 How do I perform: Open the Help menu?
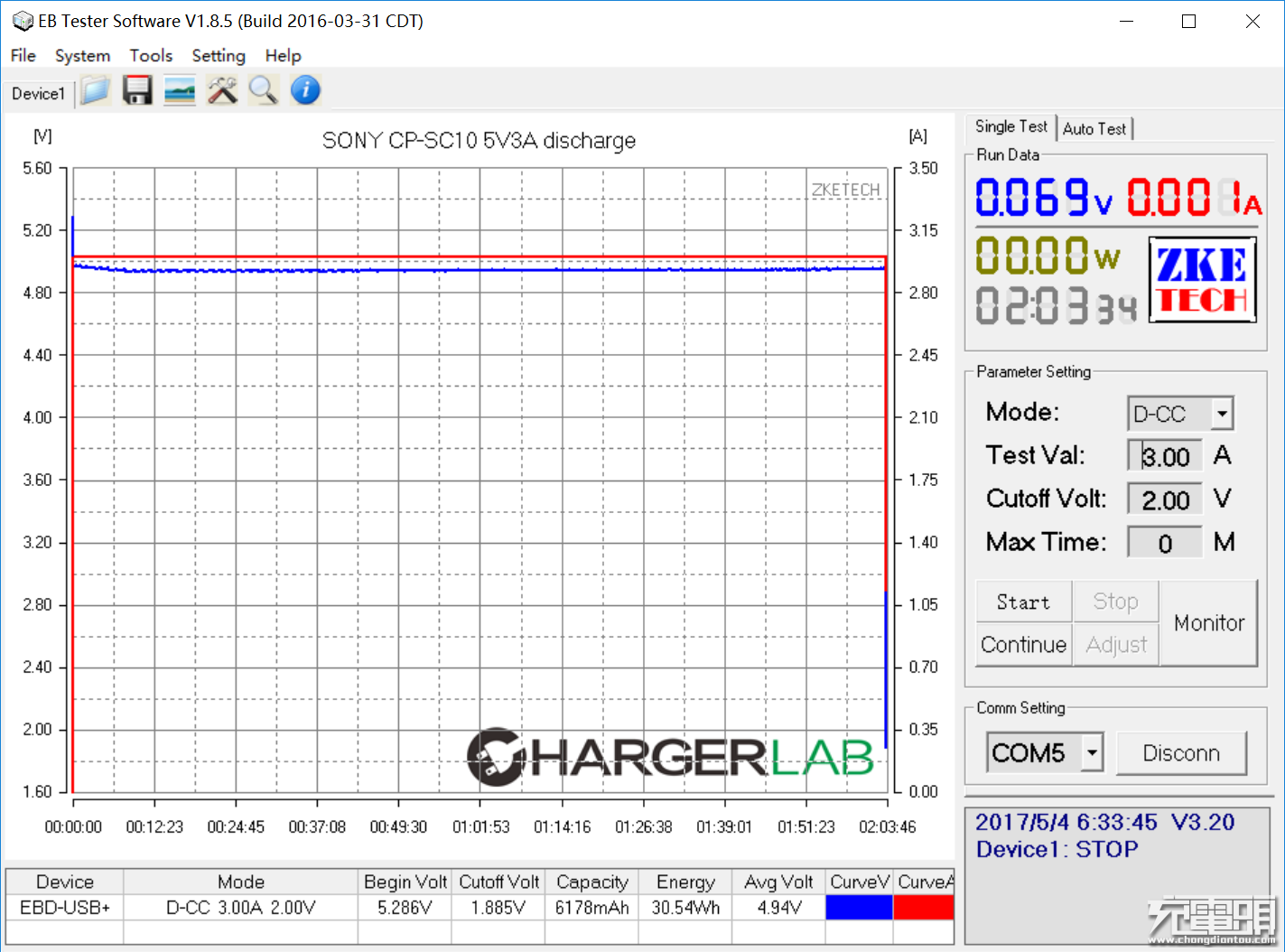point(283,56)
